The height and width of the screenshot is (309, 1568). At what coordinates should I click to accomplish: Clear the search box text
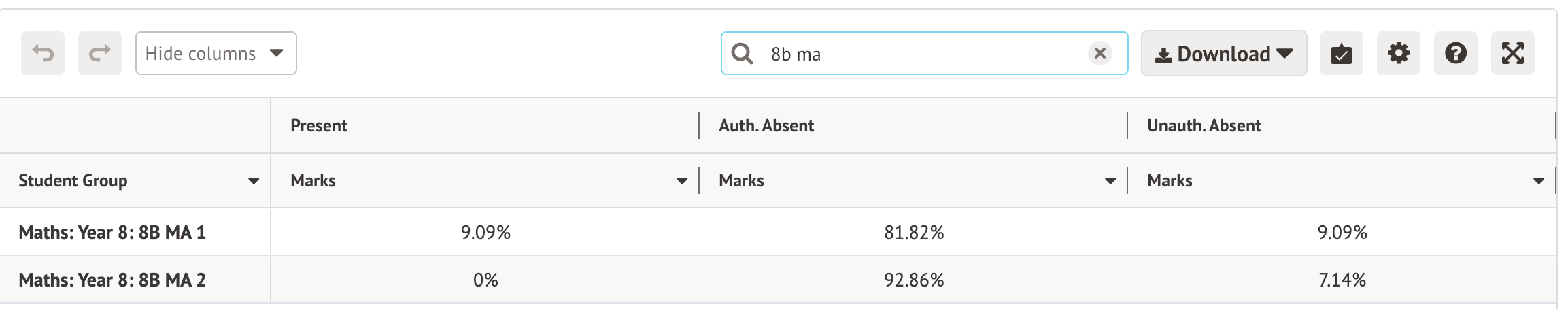1100,53
